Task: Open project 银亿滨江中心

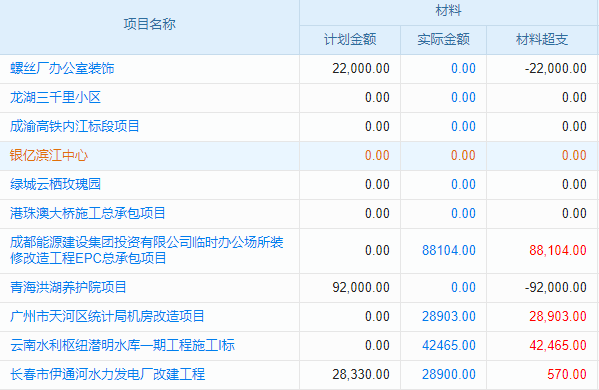Action: pyautogui.click(x=49, y=155)
